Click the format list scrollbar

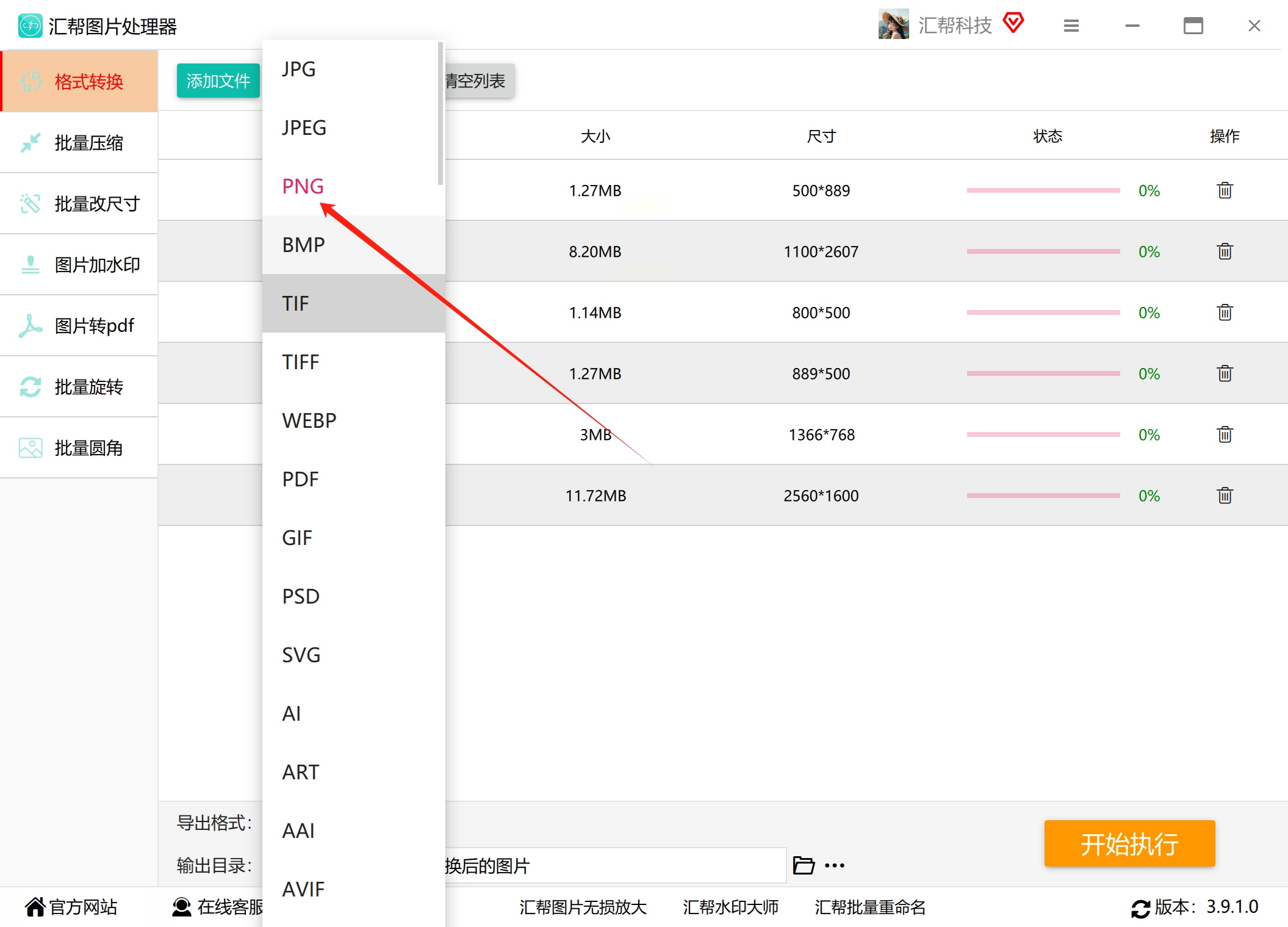pos(441,113)
